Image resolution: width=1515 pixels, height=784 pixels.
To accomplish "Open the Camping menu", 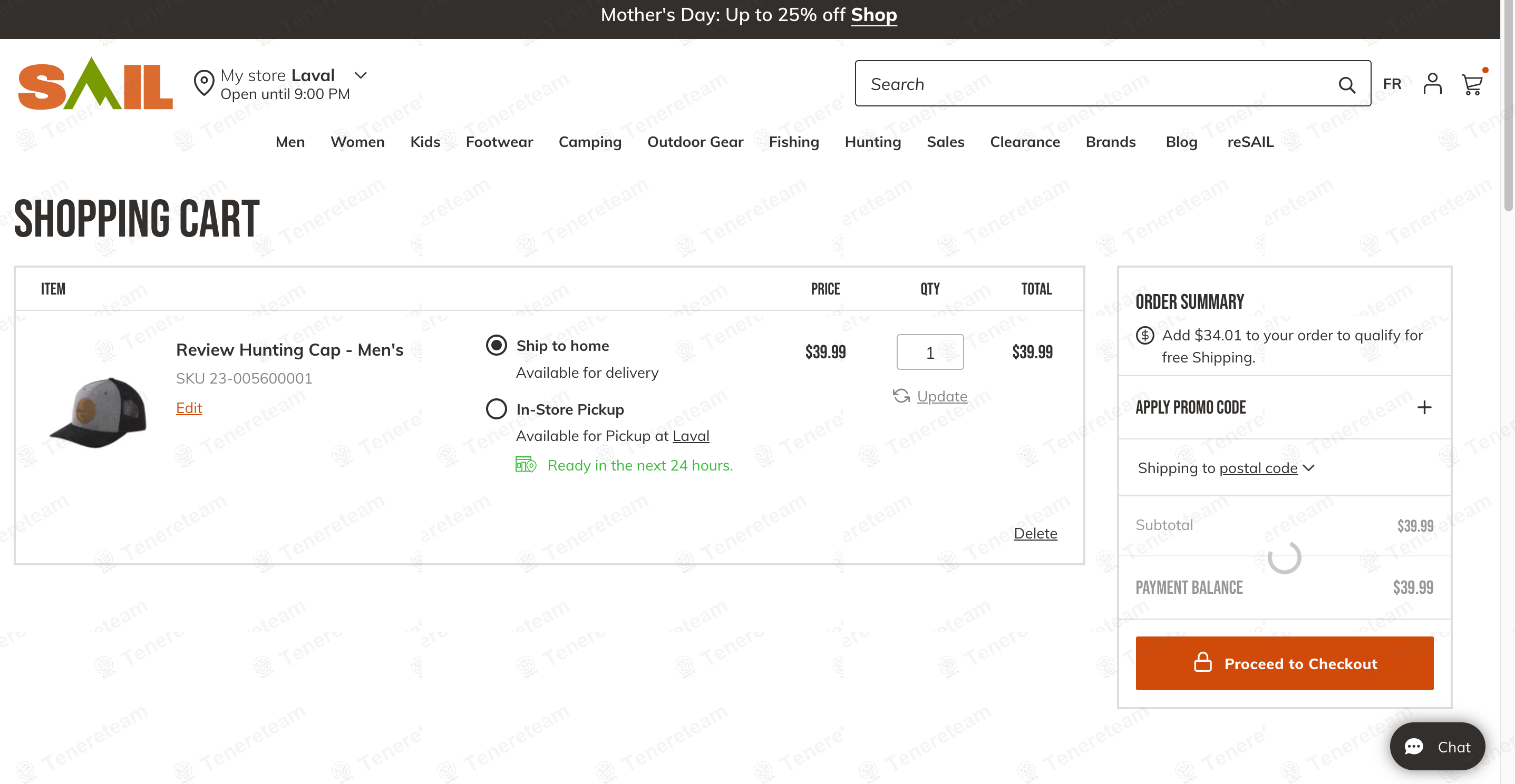I will pos(589,142).
